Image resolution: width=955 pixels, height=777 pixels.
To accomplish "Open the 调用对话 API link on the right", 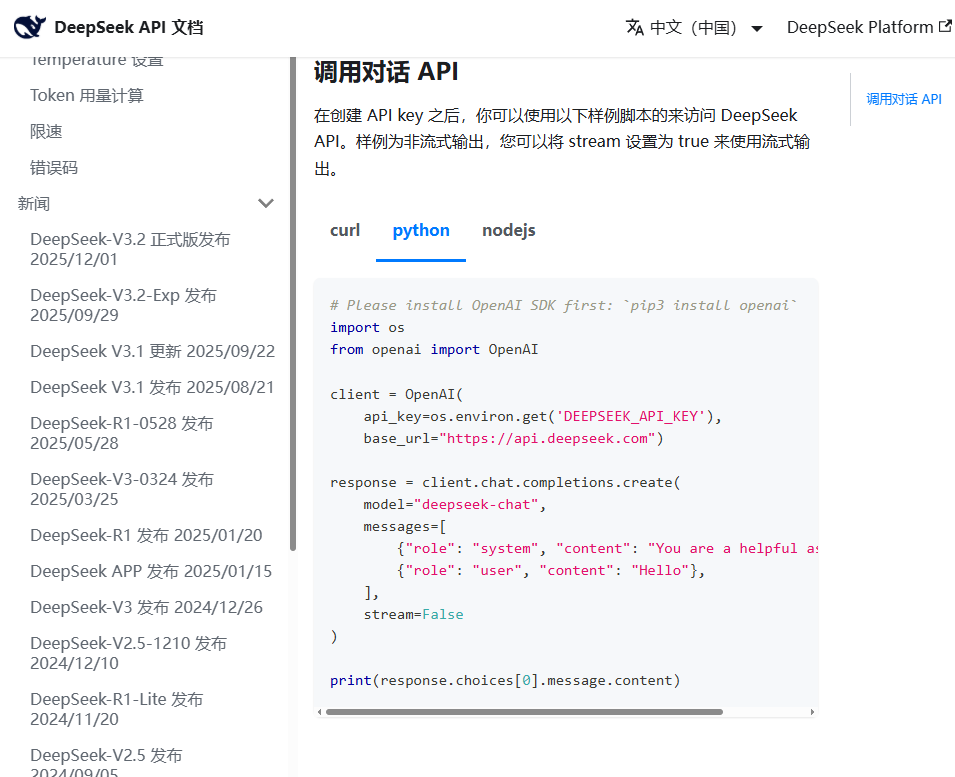I will pyautogui.click(x=903, y=99).
